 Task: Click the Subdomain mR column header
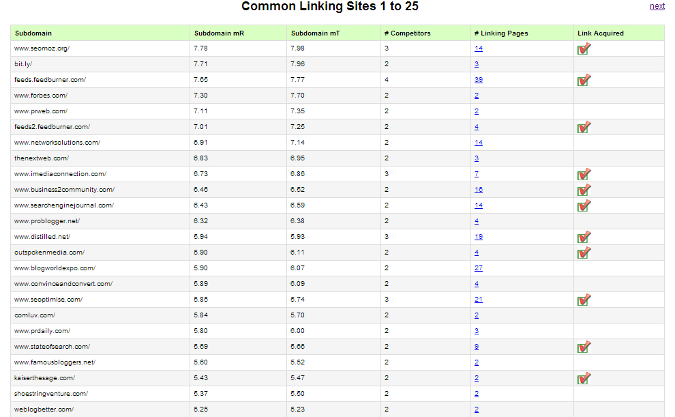[216, 33]
